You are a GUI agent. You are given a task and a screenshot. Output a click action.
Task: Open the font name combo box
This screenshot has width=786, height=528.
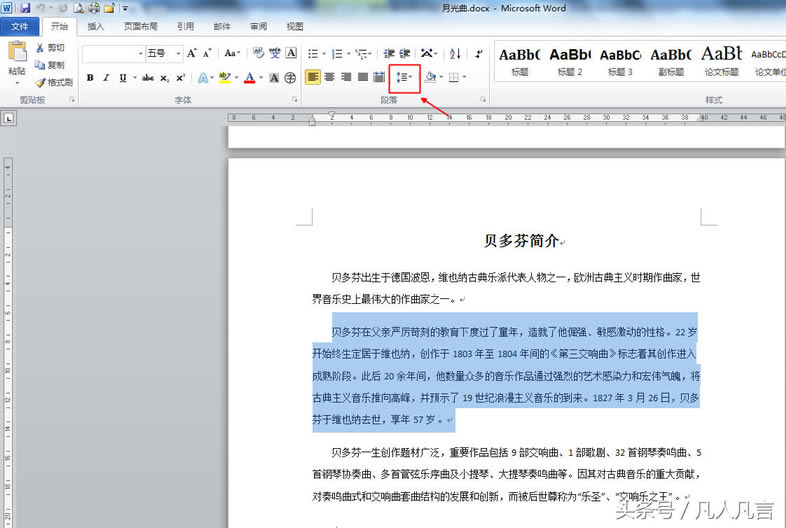pos(113,53)
